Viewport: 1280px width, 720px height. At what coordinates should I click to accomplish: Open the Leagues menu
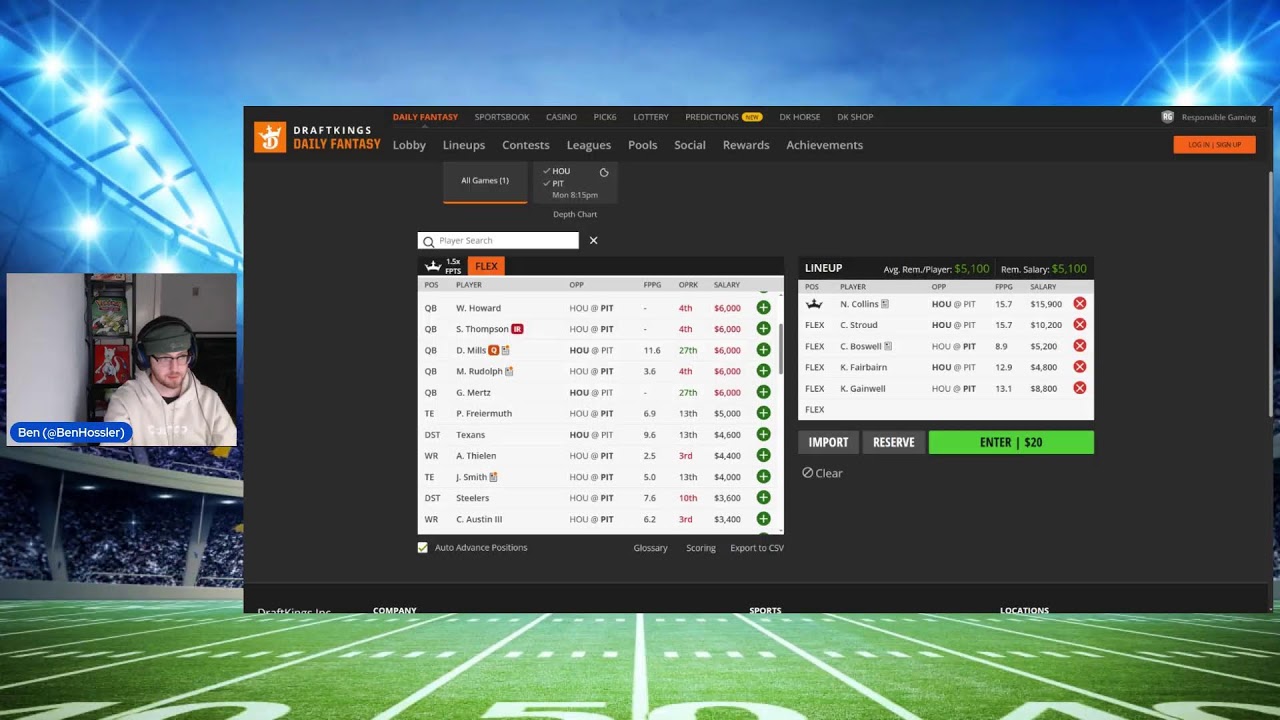pos(589,145)
